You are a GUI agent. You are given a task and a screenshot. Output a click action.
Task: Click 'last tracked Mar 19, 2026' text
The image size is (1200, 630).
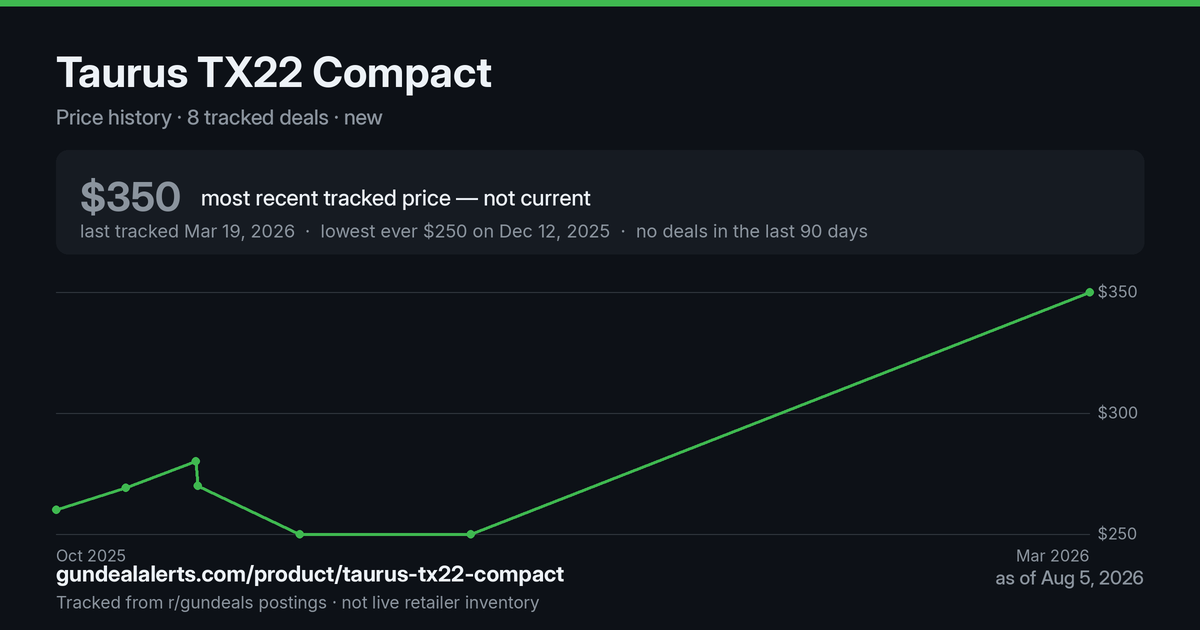coord(187,231)
